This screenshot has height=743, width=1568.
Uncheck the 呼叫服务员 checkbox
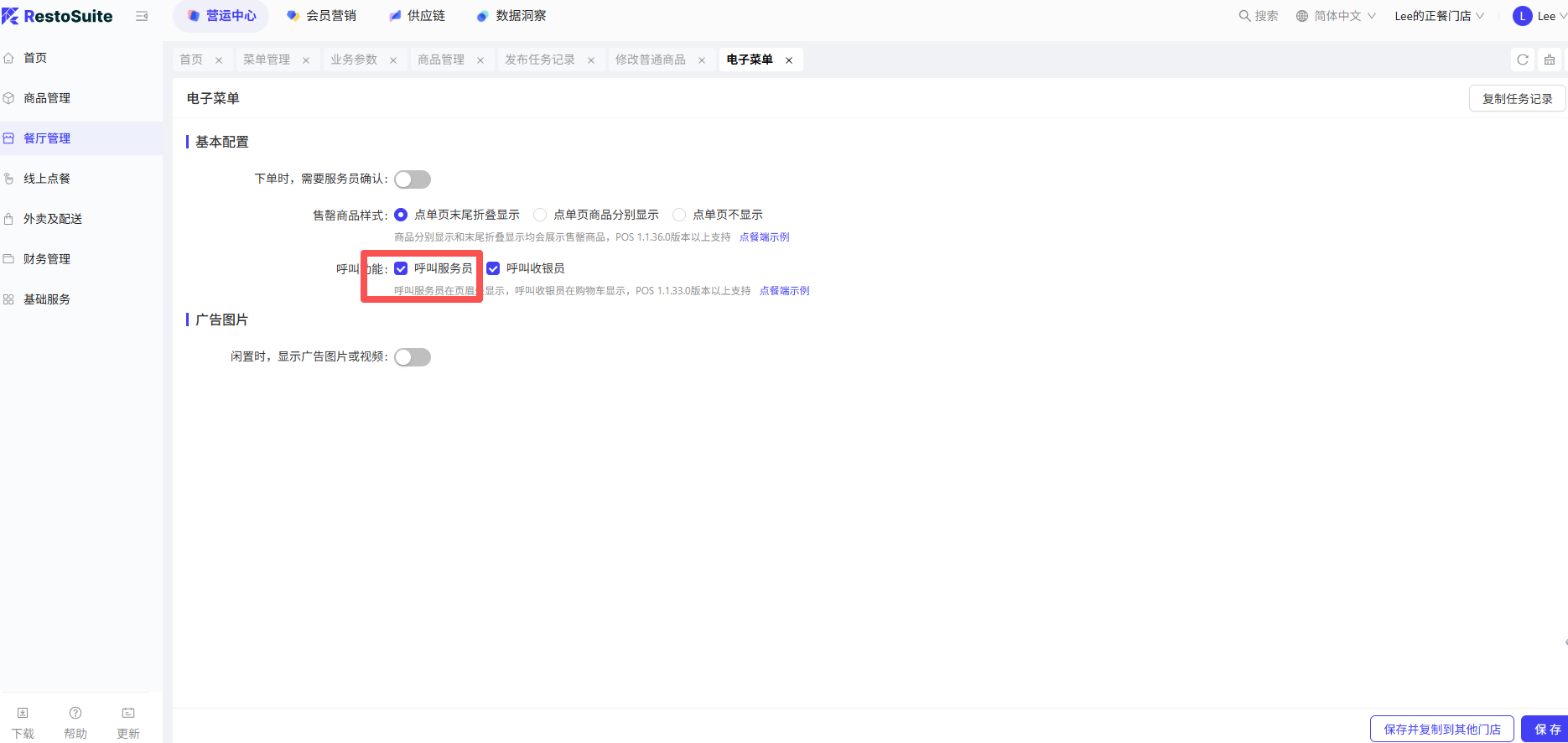pyautogui.click(x=401, y=268)
